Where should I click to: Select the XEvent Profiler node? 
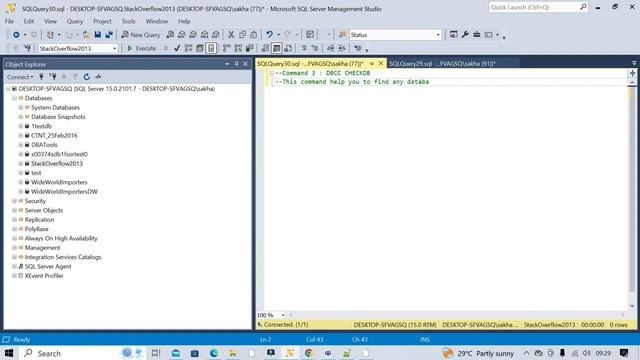[x=44, y=276]
